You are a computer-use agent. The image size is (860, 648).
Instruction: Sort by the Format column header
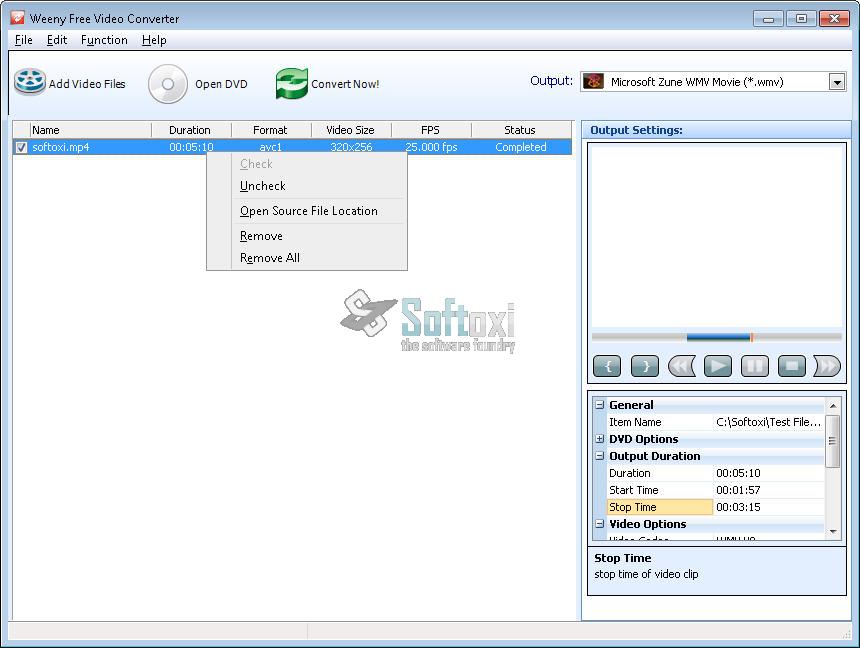pyautogui.click(x=271, y=130)
